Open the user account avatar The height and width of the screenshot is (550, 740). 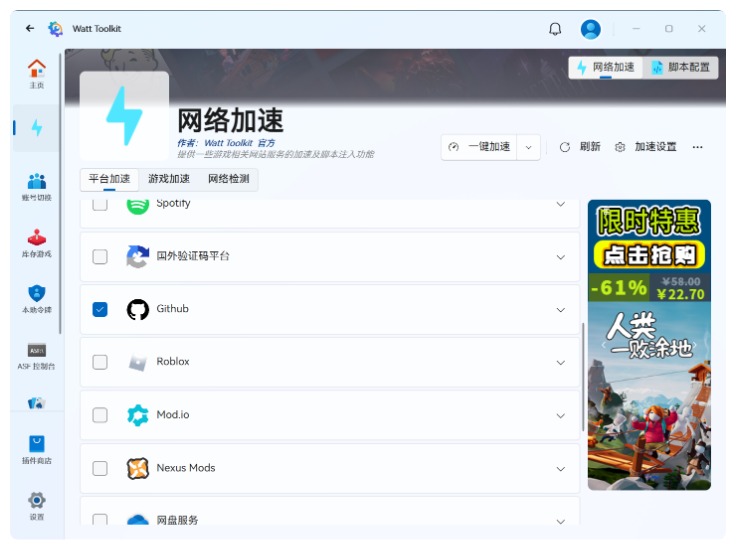[x=590, y=29]
